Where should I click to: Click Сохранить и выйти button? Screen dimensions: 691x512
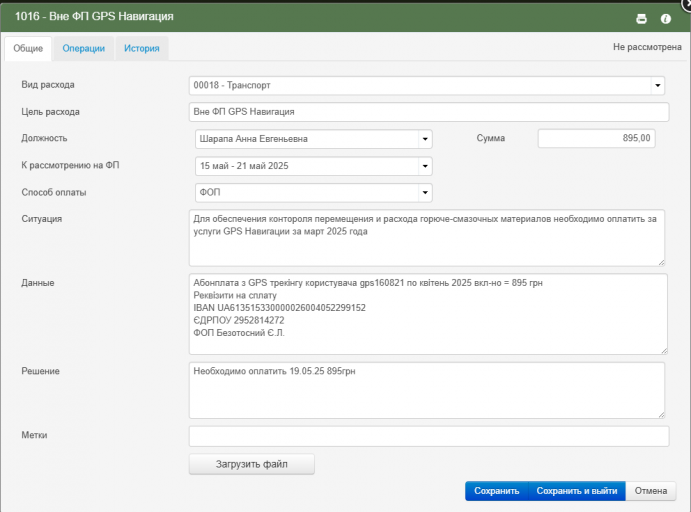(575, 491)
